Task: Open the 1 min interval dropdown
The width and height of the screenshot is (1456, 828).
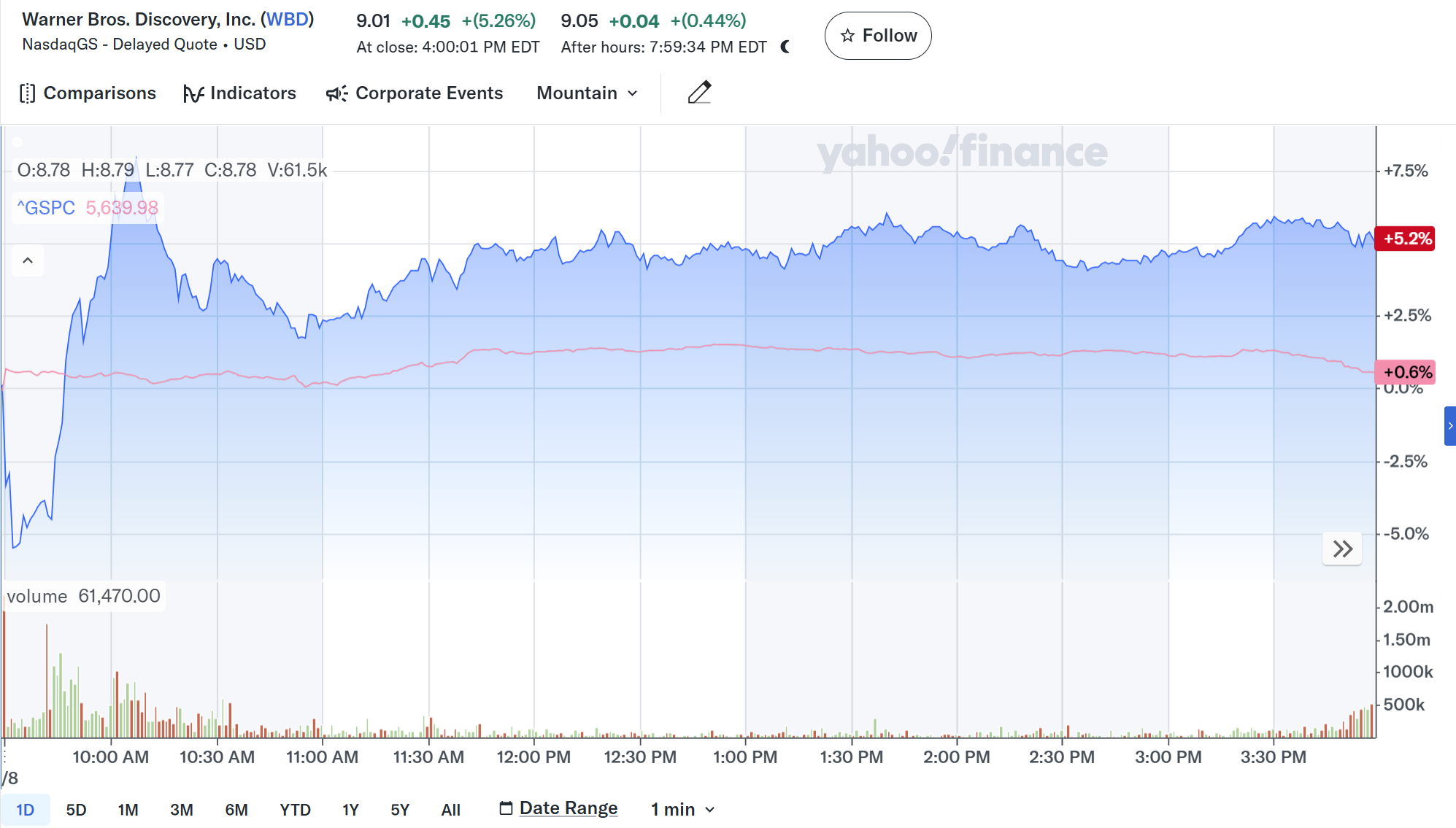Action: tap(682, 809)
